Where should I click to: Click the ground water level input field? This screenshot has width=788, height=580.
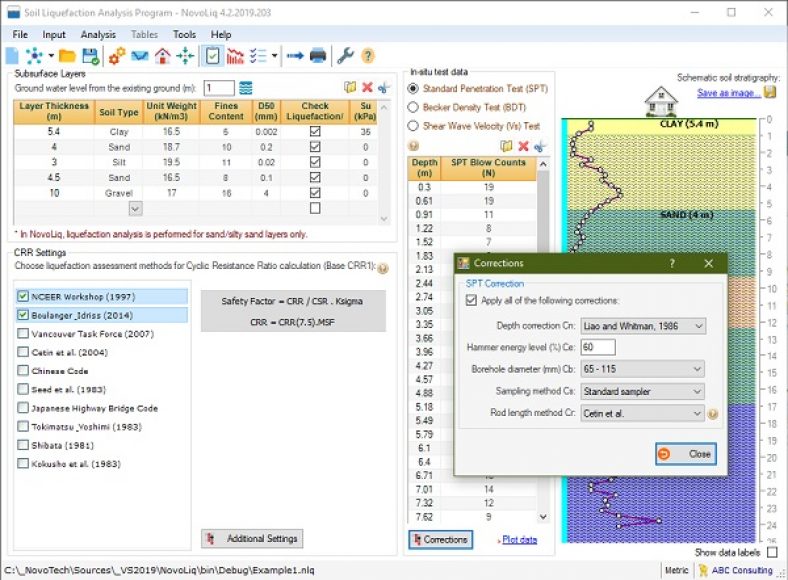tap(219, 88)
